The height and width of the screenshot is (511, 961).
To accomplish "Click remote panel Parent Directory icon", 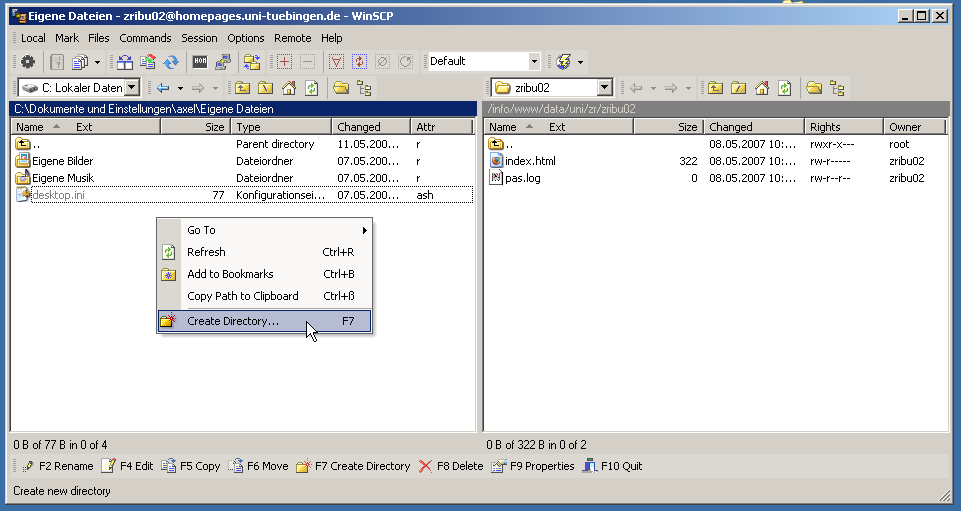I will pos(715,88).
